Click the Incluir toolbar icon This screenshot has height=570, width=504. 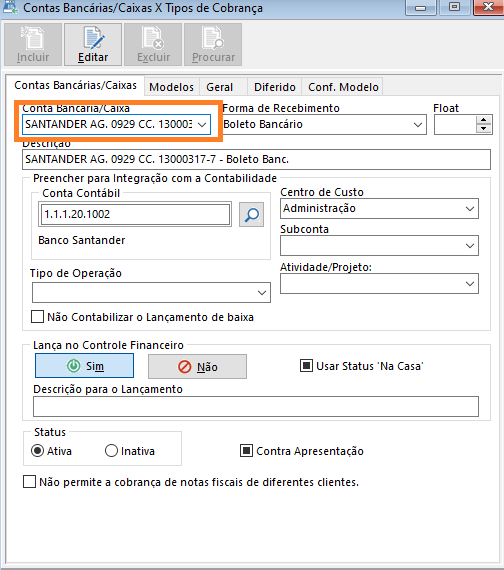click(33, 45)
